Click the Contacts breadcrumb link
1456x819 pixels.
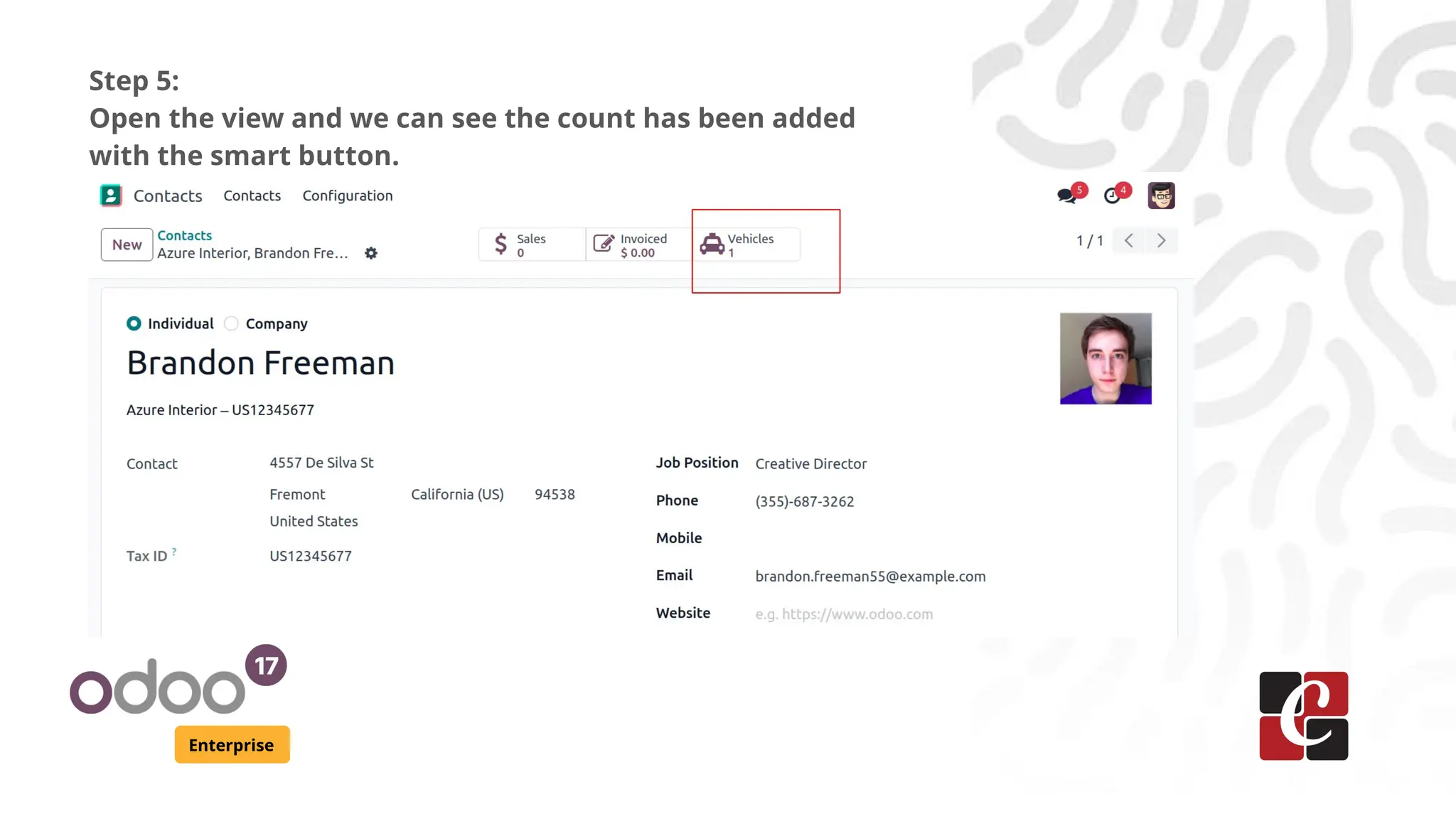coord(184,235)
